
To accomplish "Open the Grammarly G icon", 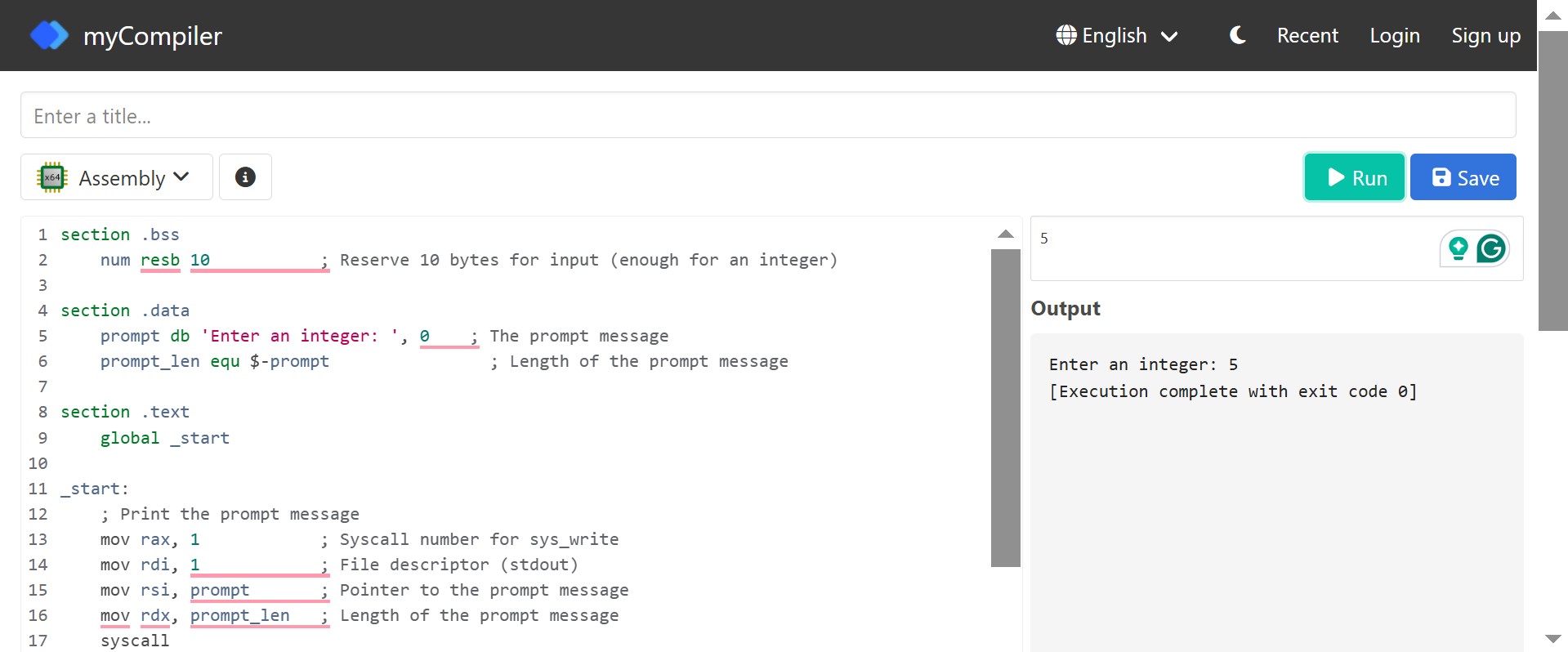I will pyautogui.click(x=1492, y=248).
